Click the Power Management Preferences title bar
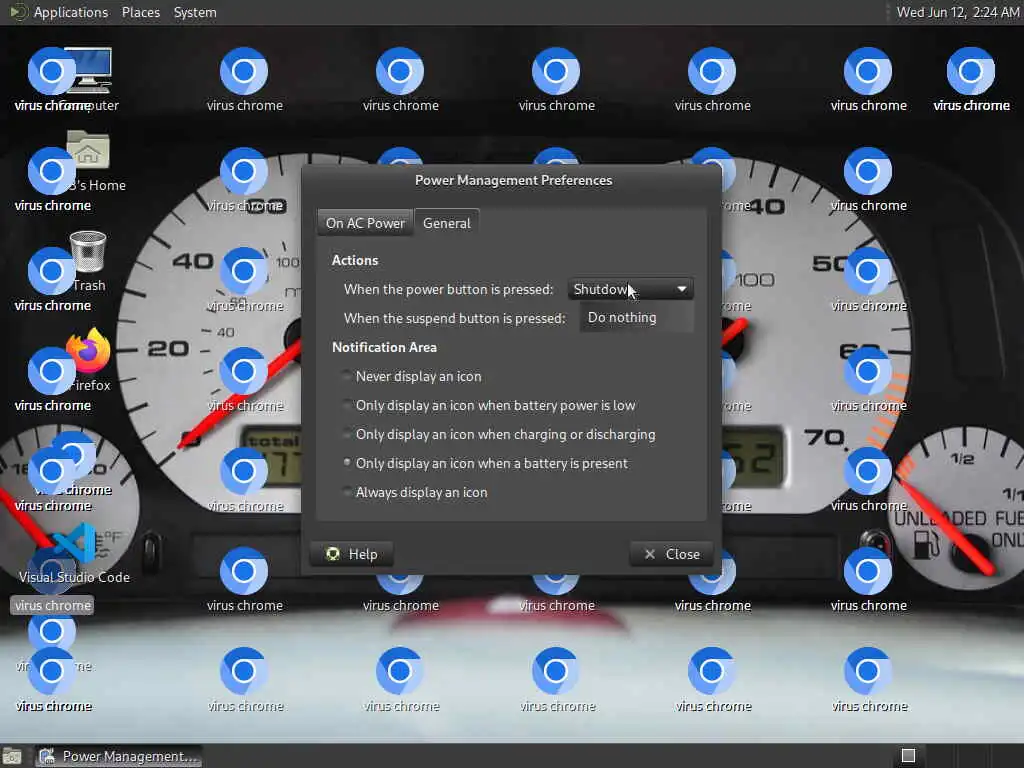Viewport: 1024px width, 768px height. click(513, 180)
